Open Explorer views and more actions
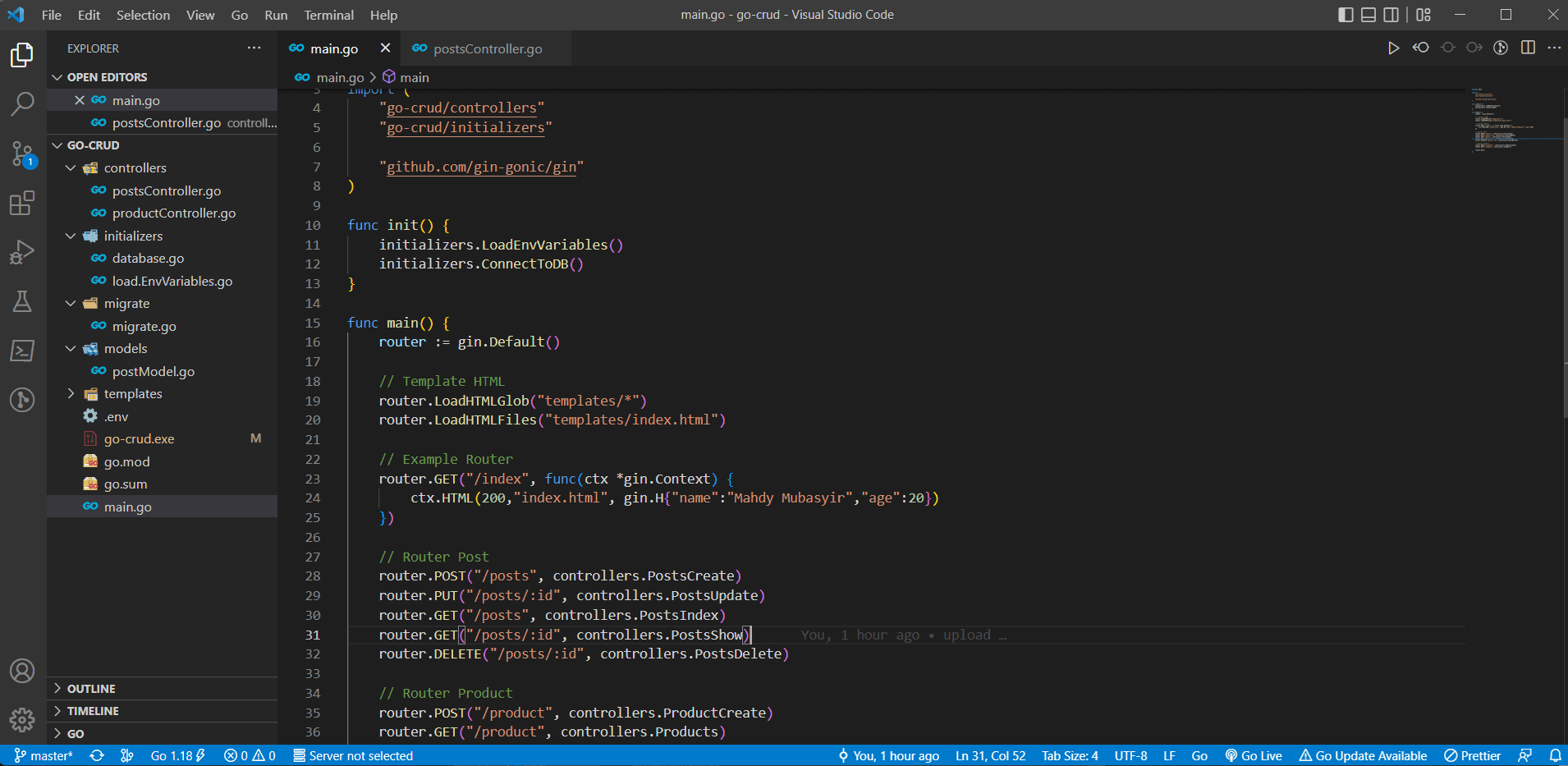 coord(254,48)
